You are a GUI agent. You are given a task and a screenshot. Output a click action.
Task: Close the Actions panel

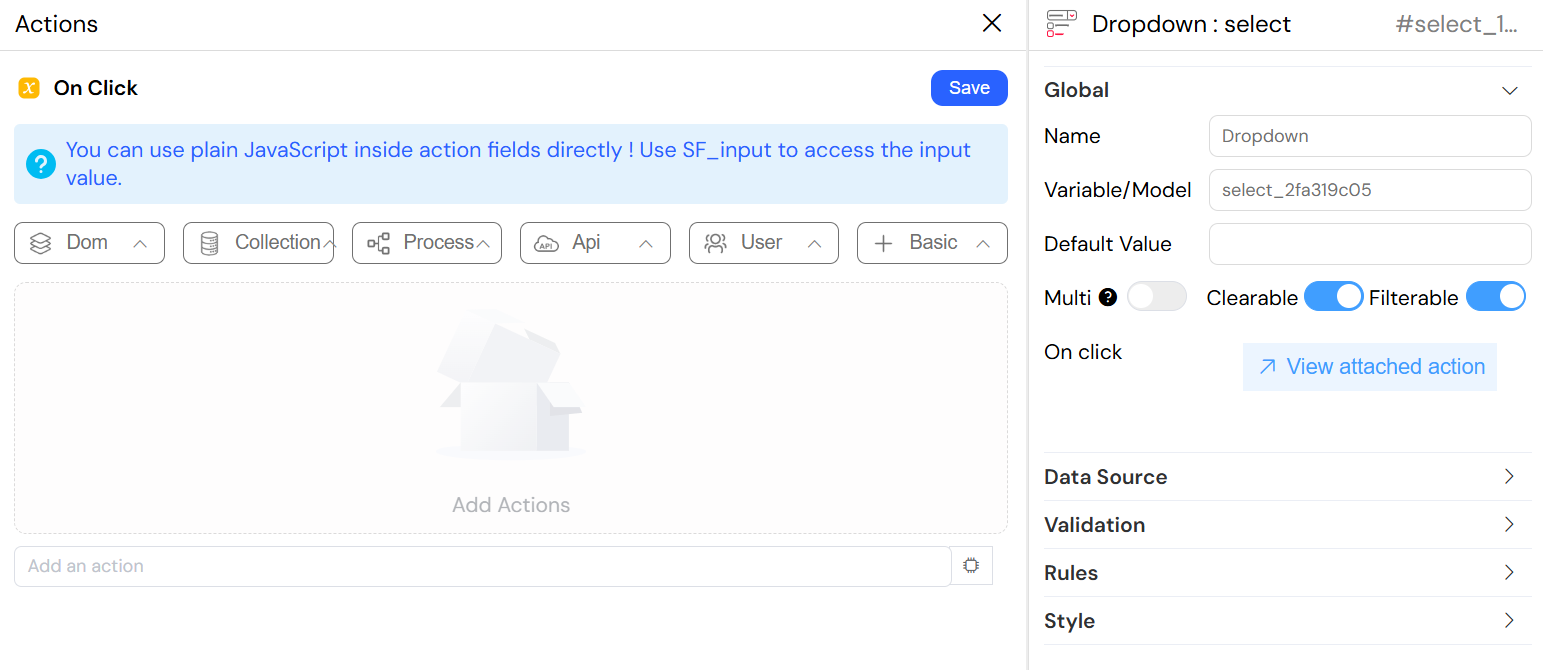pyautogui.click(x=992, y=24)
